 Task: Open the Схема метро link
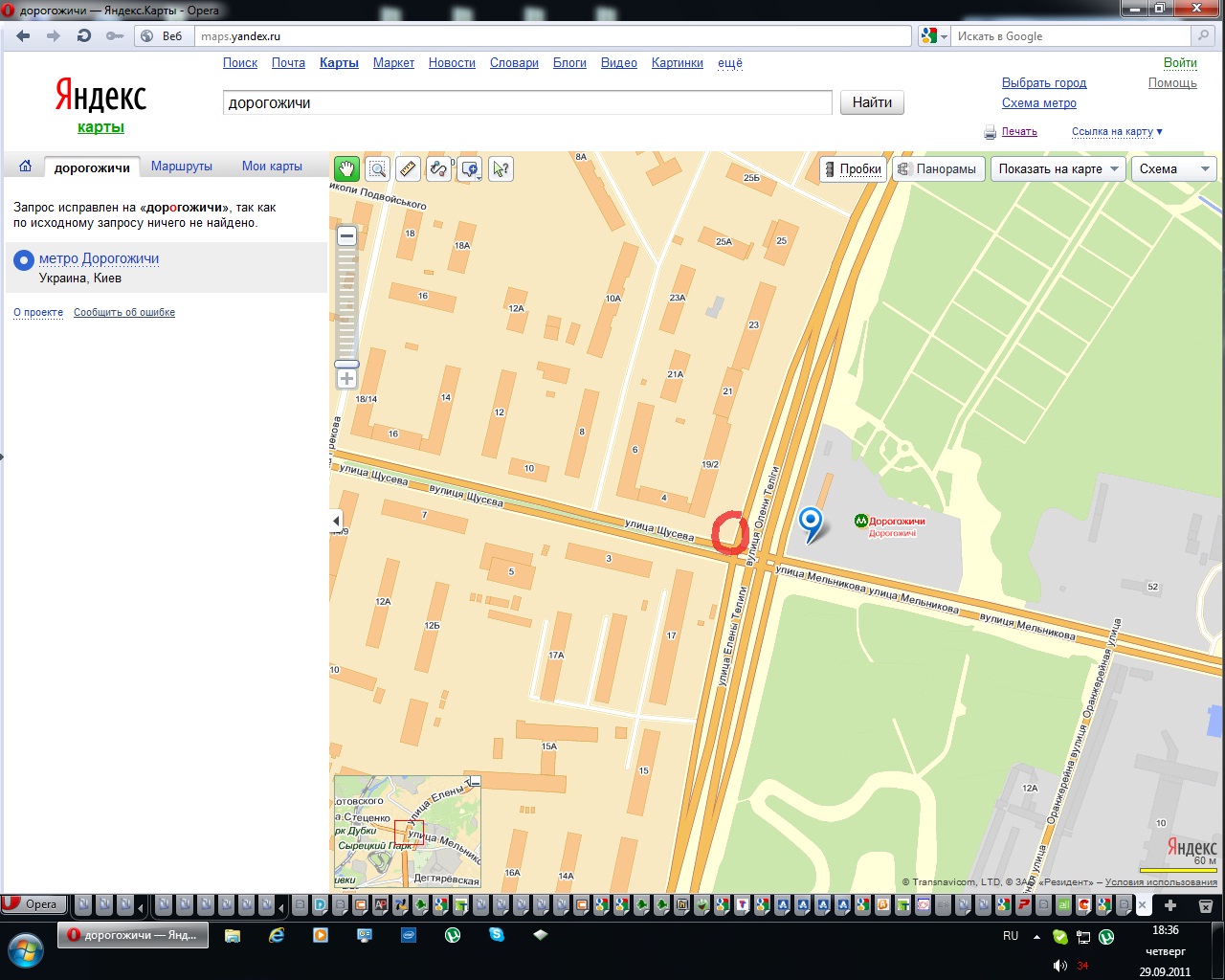(x=1038, y=103)
